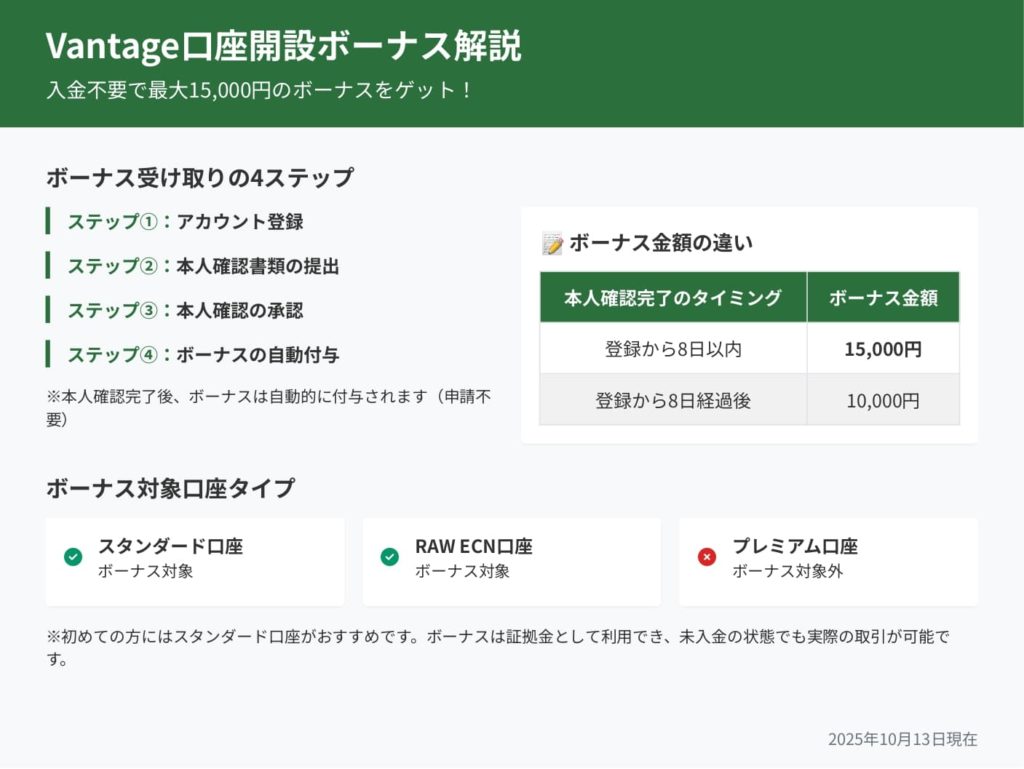Click the RAW ECN口座 card title
The width and height of the screenshot is (1024, 769).
coord(473,546)
